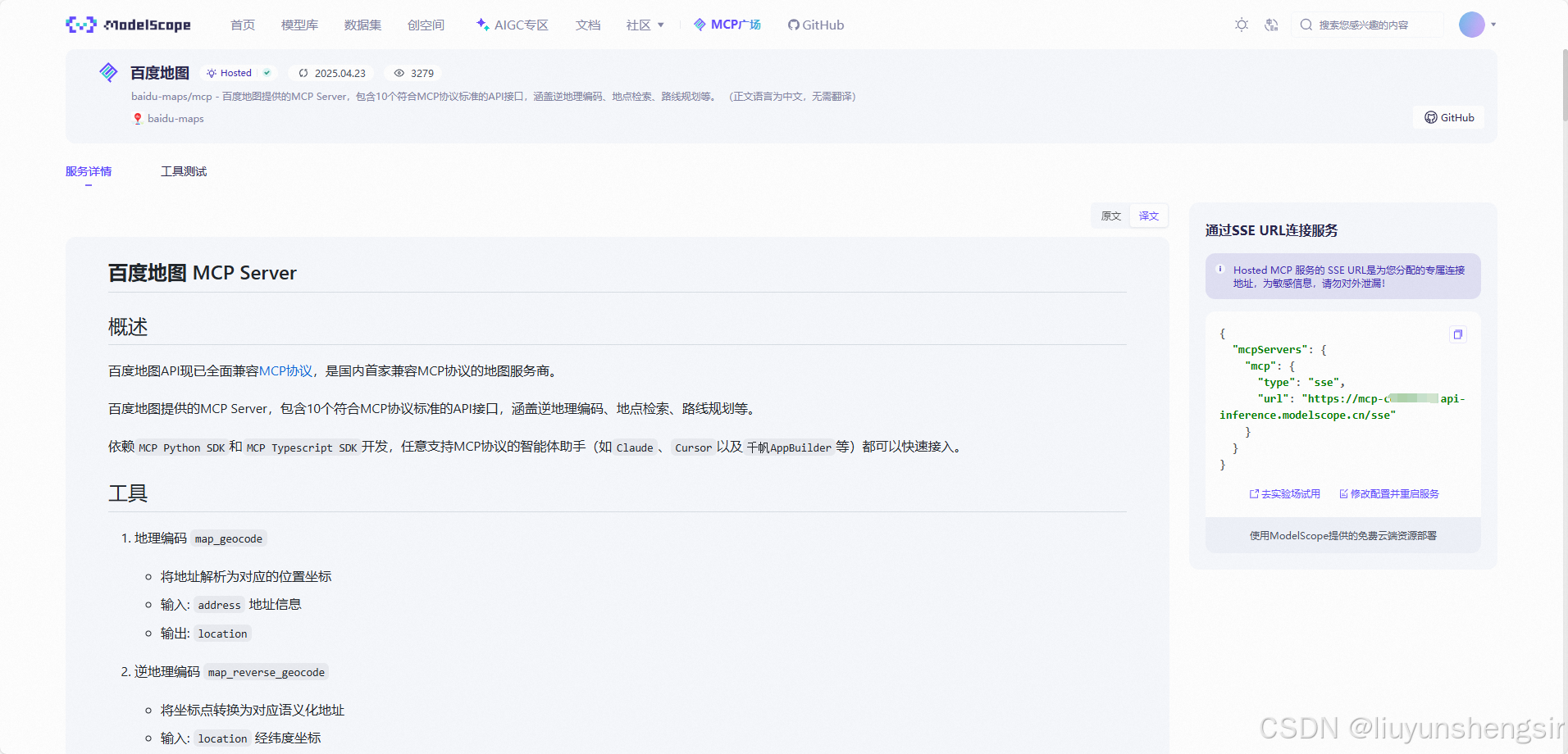The height and width of the screenshot is (754, 1568).
Task: Open the AIGC专区 navigation item
Action: (x=513, y=25)
